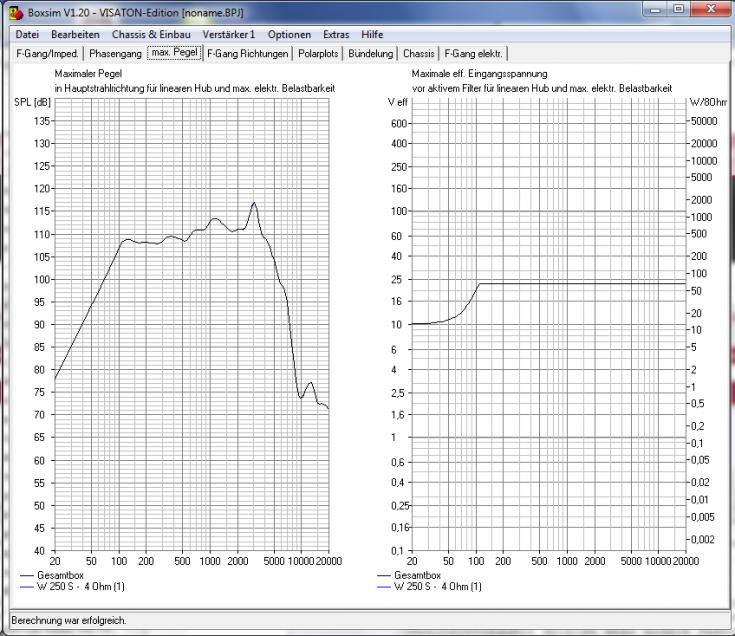
Task: Open the Hilfe menu
Action: 372,35
